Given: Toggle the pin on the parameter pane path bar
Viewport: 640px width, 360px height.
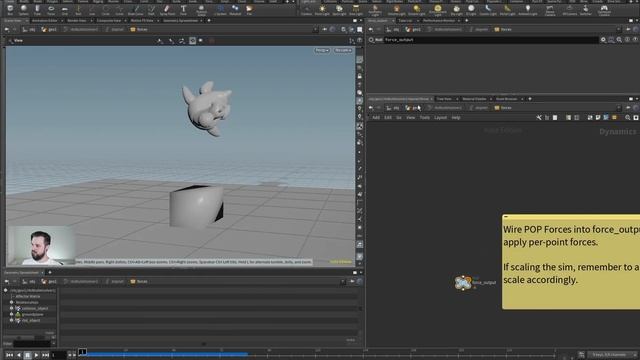Looking at the screenshot, I should tap(628, 29).
